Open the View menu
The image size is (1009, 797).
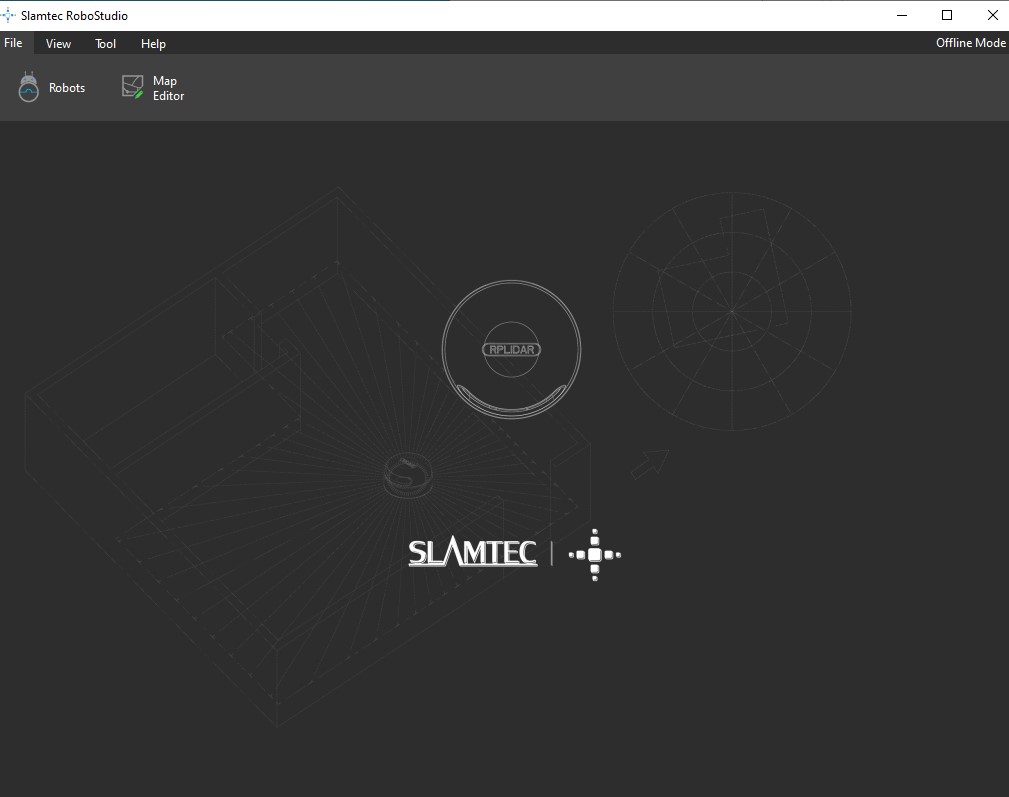(58, 44)
